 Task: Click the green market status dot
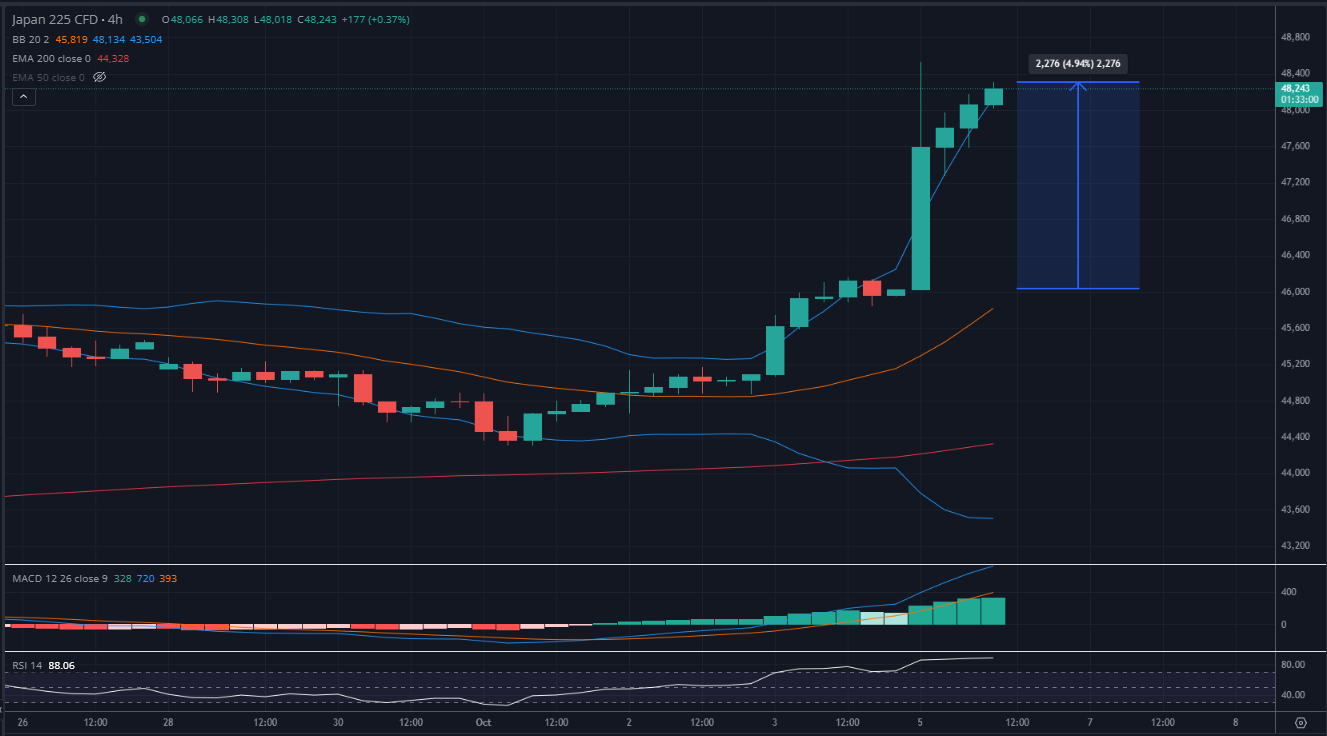click(x=139, y=19)
